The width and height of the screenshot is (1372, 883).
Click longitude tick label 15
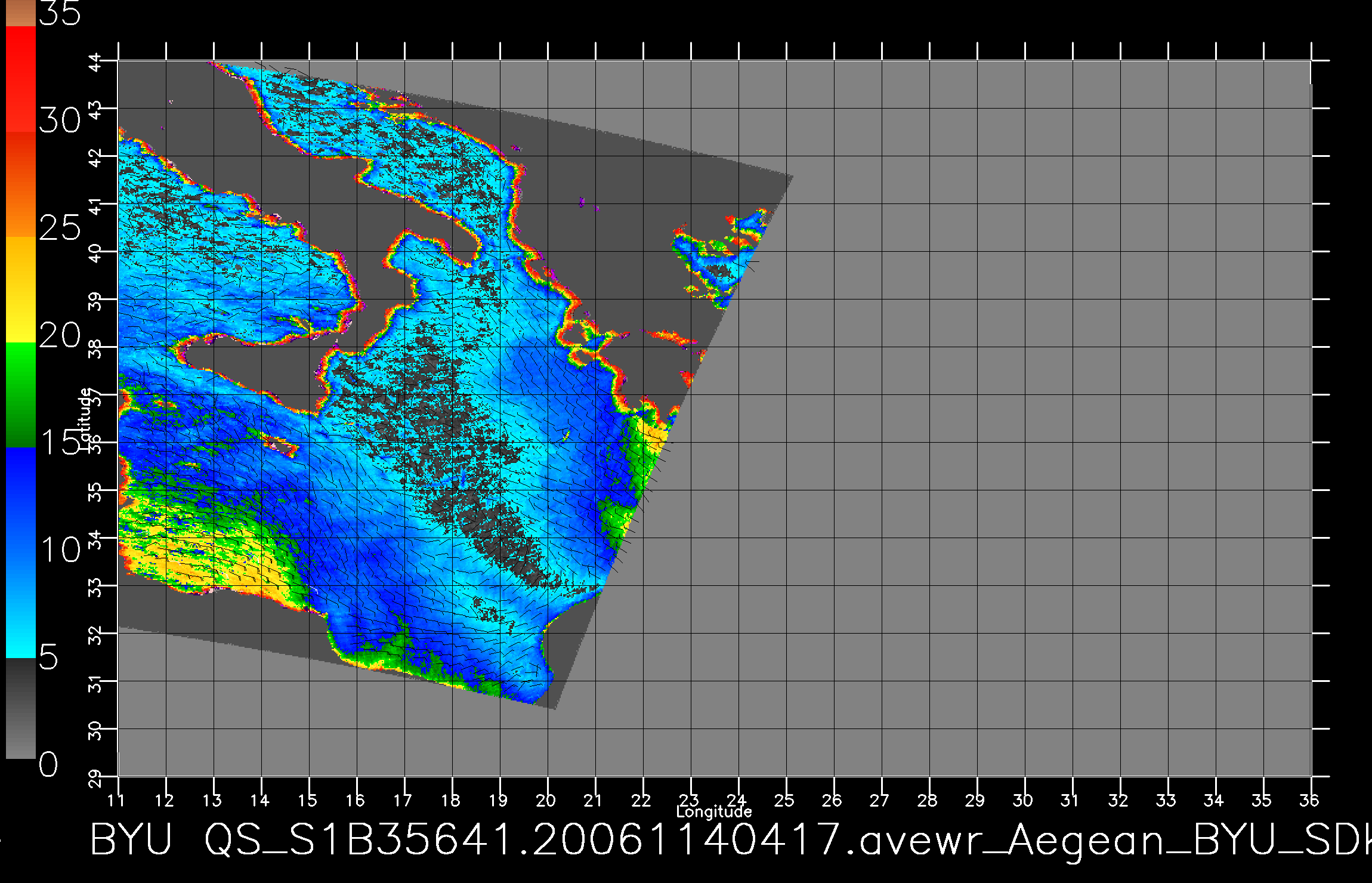pyautogui.click(x=307, y=800)
